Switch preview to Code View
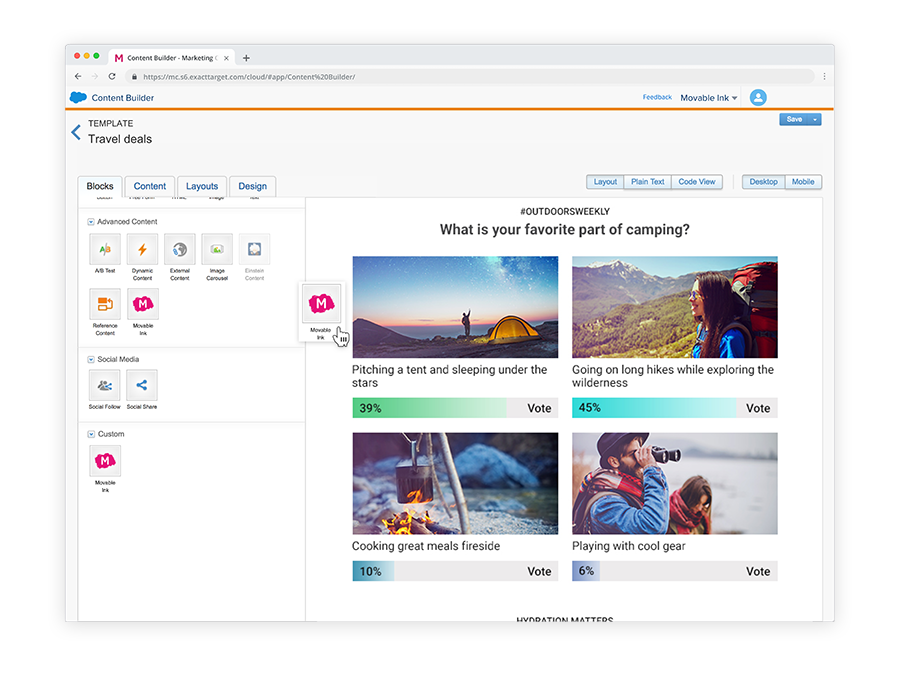900x677 pixels. pyautogui.click(x=697, y=182)
